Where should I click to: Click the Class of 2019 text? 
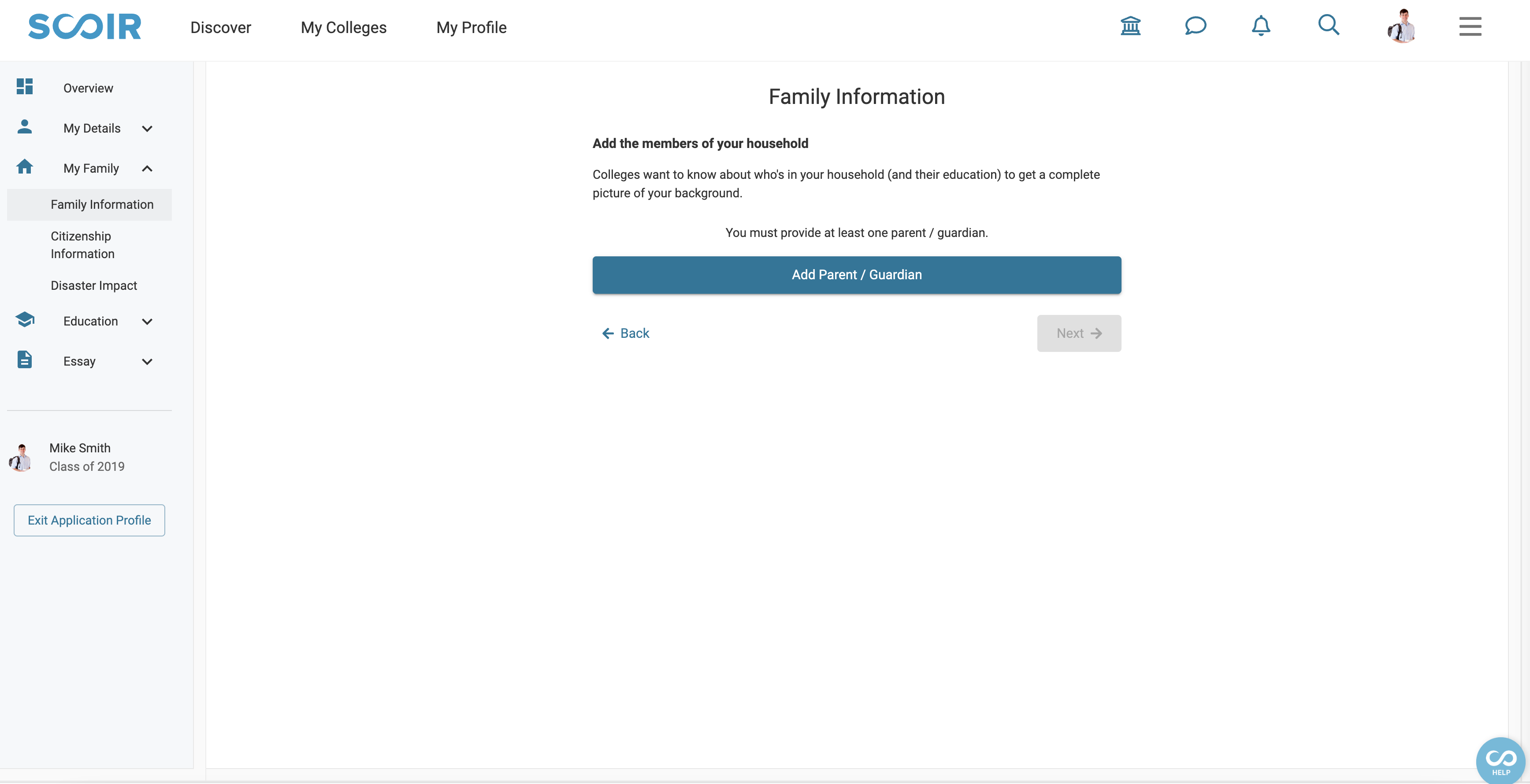pos(87,466)
